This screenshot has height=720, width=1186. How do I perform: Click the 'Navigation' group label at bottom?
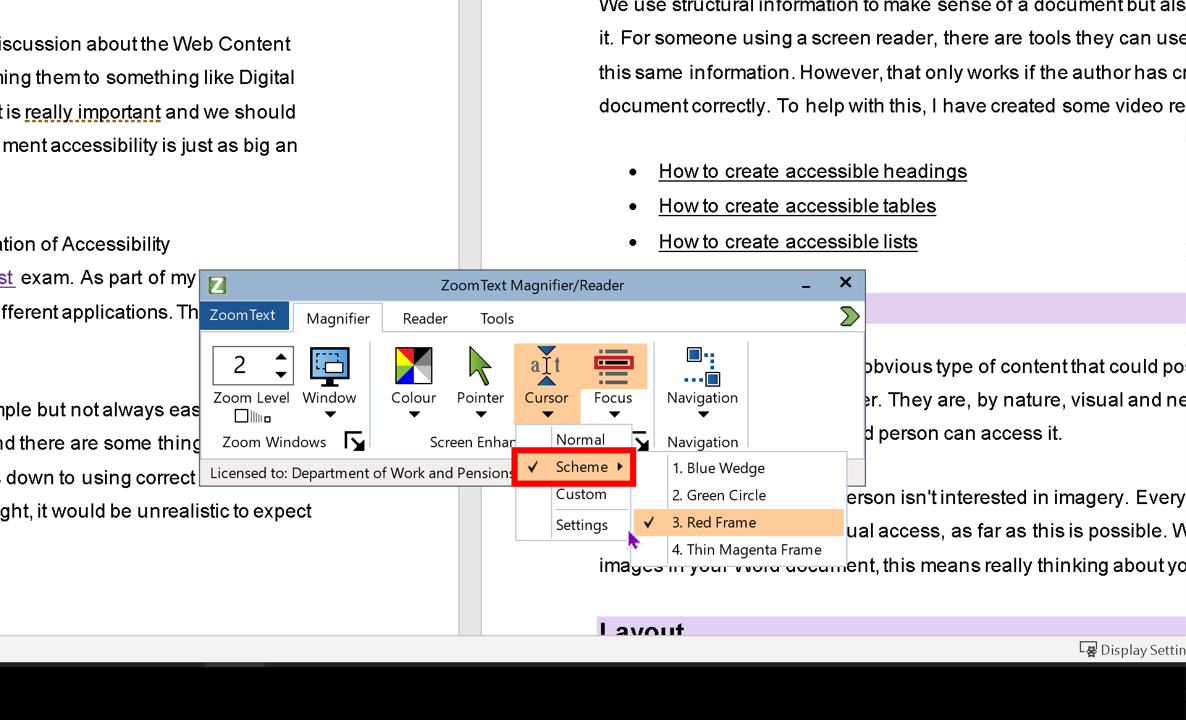click(x=703, y=442)
